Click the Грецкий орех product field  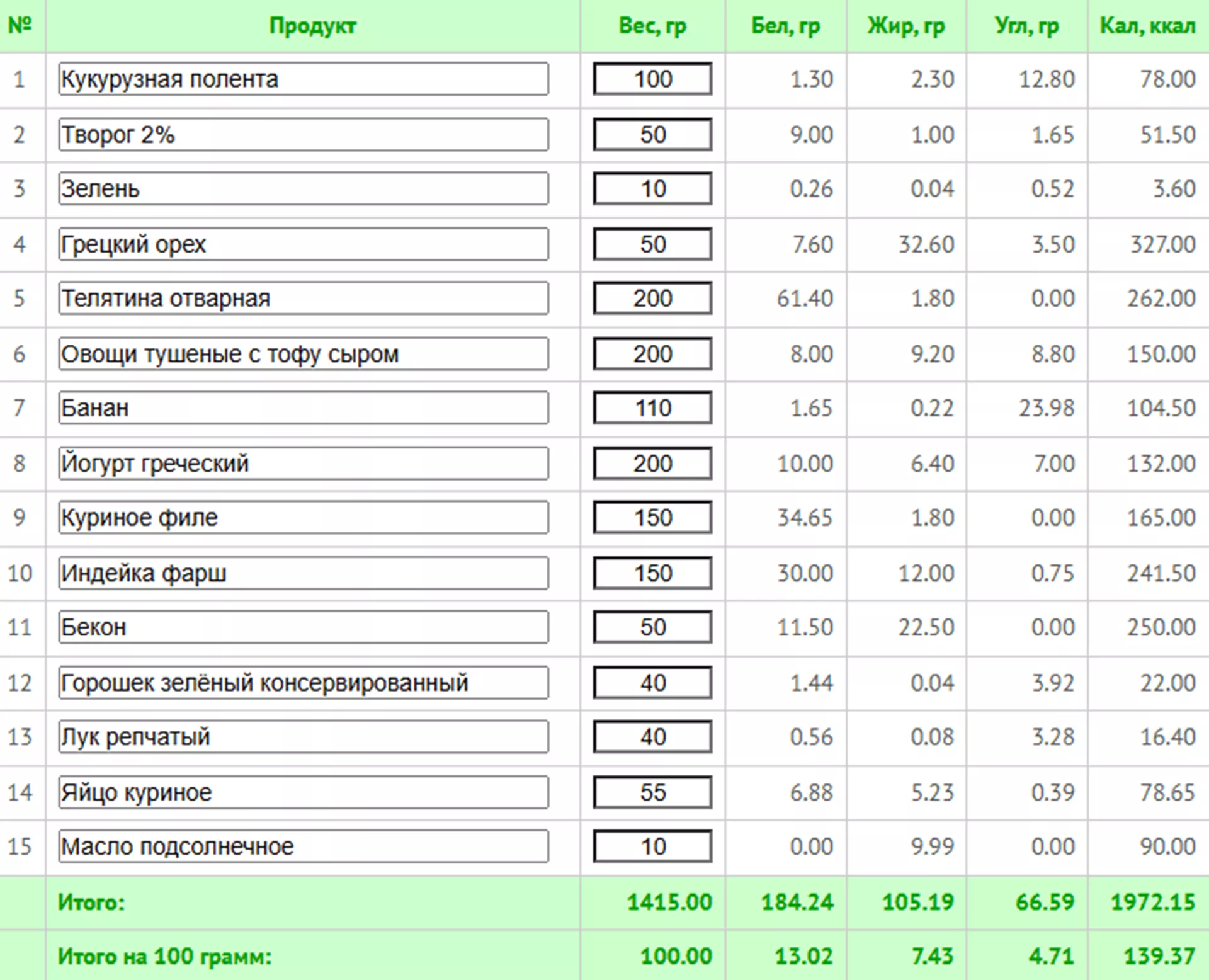303,244
